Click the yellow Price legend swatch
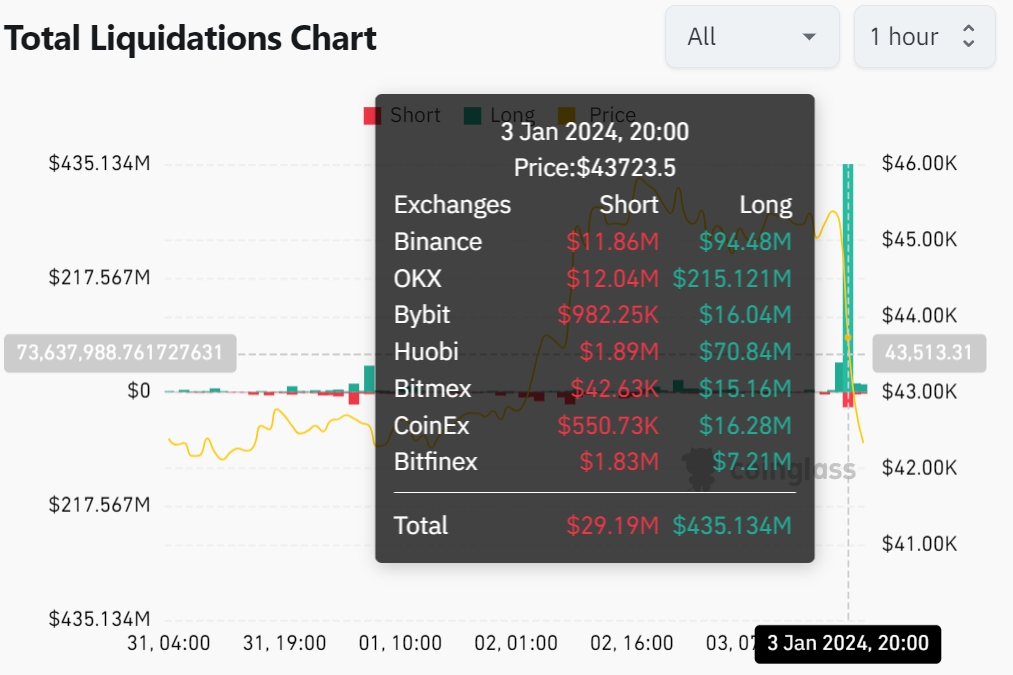The height and width of the screenshot is (675, 1013). pos(567,116)
